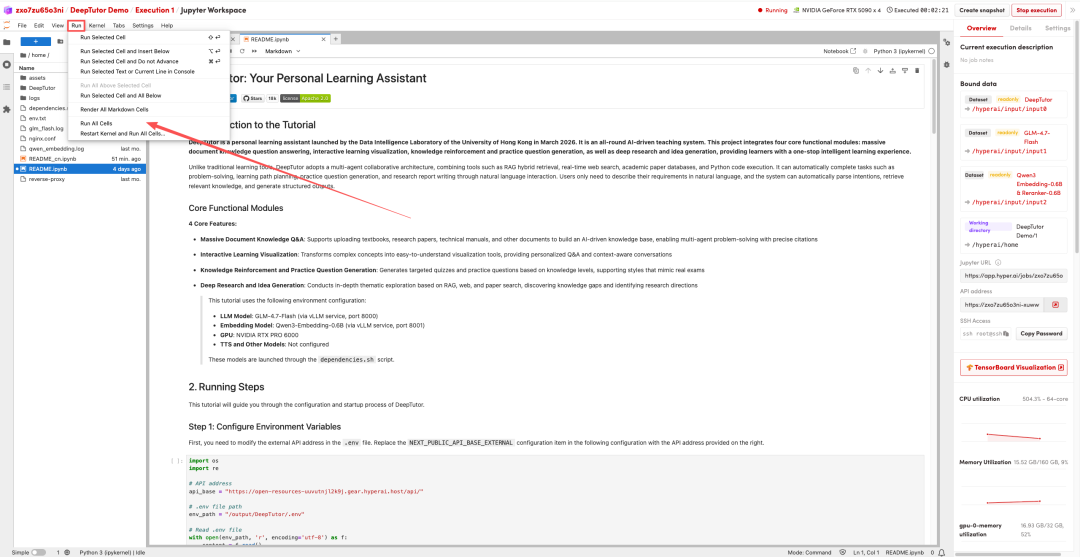Click the Create snapshot button
Image resolution: width=1080 pixels, height=557 pixels.
coord(981,10)
